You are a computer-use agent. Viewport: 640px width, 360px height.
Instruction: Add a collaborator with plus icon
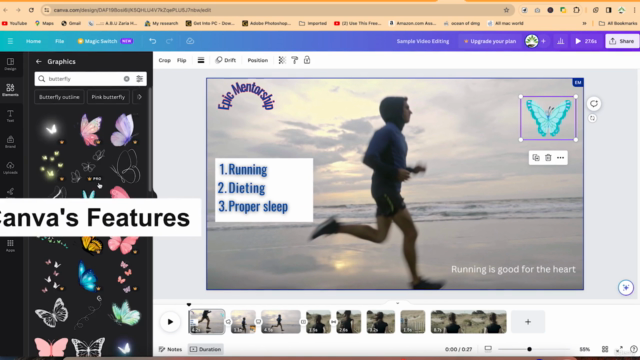pos(543,41)
